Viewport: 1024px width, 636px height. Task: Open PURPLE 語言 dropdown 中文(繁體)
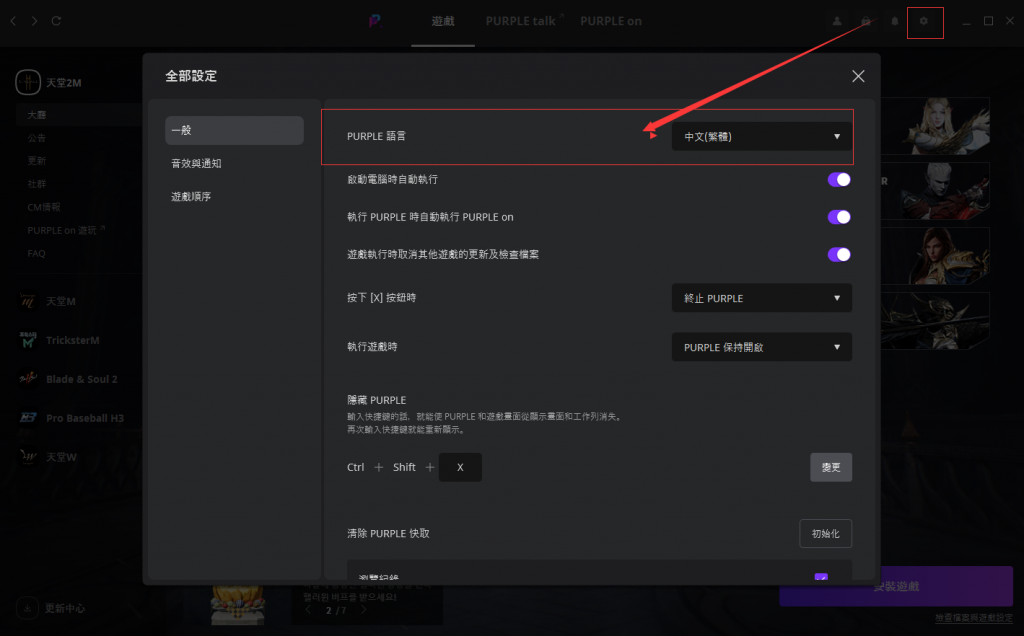761,136
